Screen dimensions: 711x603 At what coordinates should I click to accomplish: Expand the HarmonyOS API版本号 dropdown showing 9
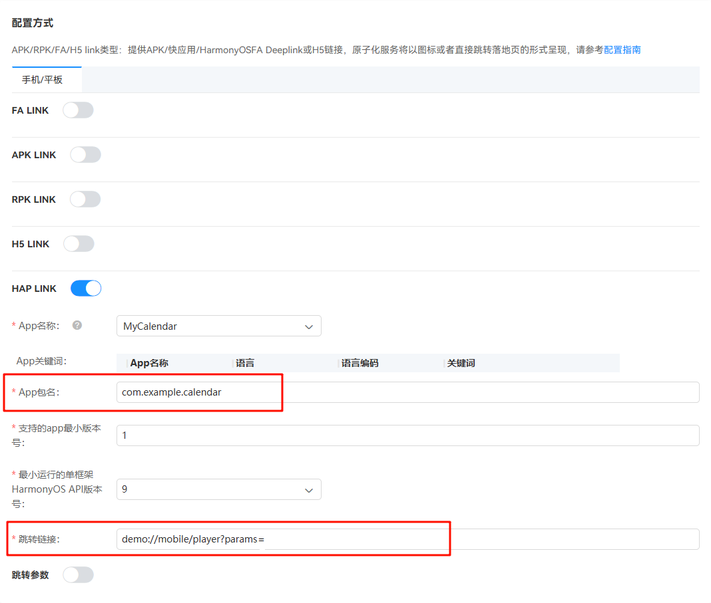tap(218, 490)
